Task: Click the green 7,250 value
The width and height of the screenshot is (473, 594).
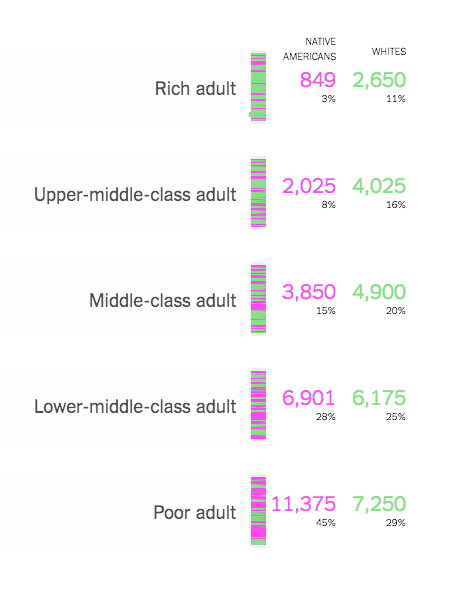Action: tap(379, 504)
